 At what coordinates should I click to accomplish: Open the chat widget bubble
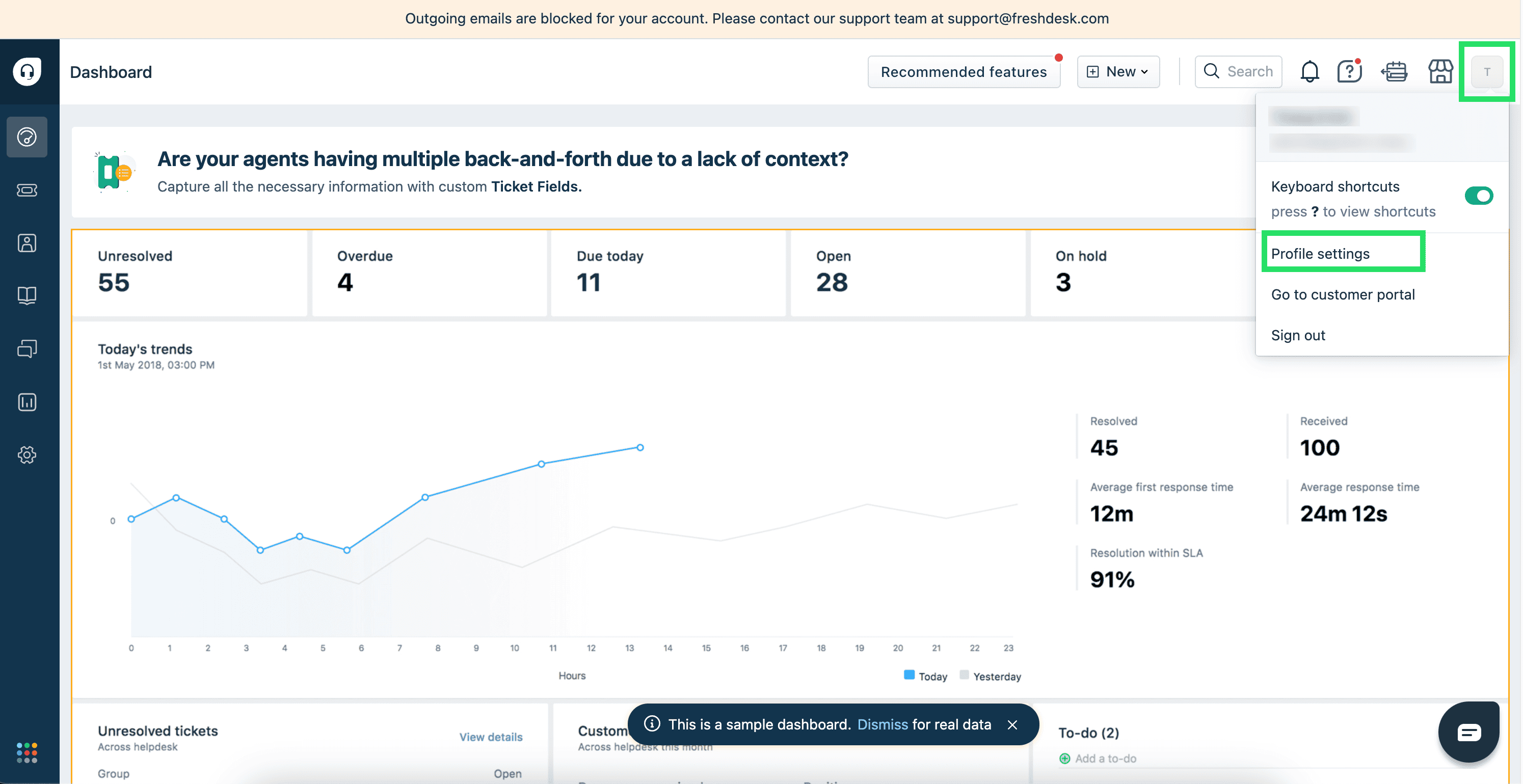[x=1468, y=732]
